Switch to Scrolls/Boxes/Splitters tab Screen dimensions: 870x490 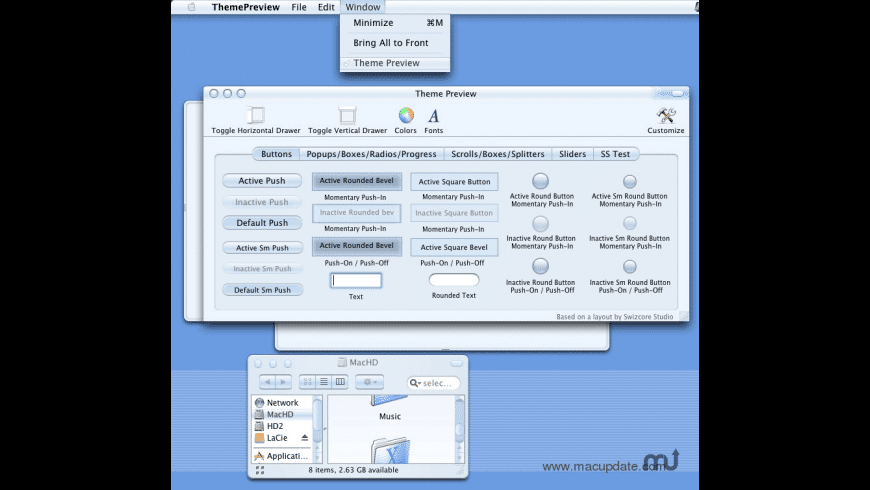click(497, 154)
